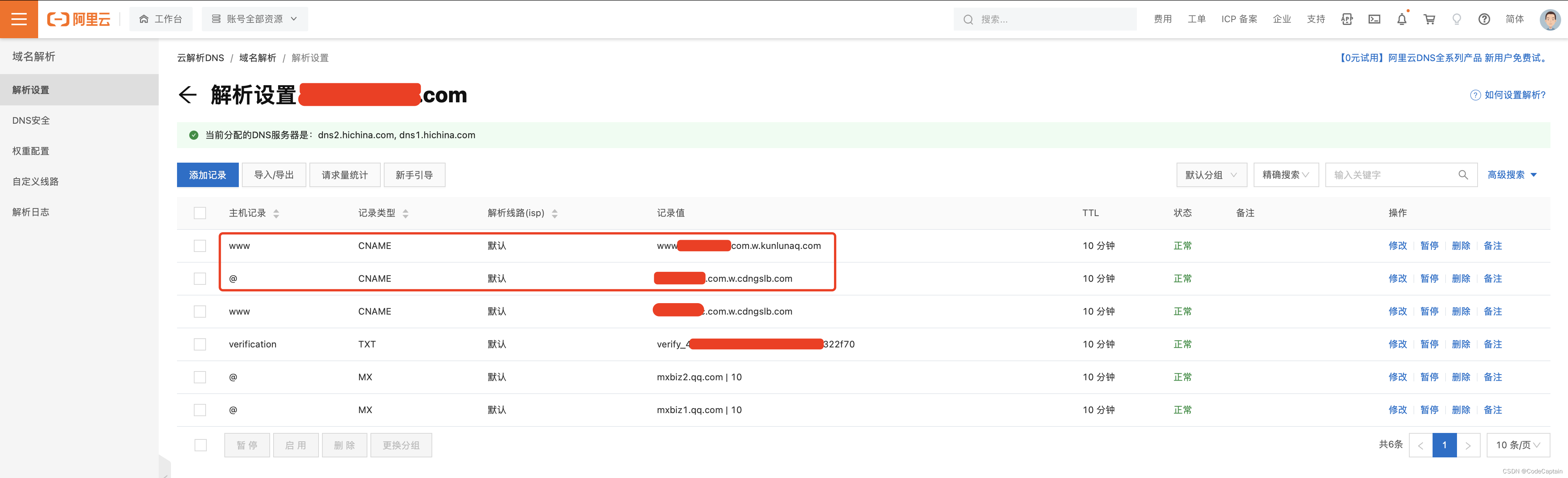Viewport: 1568px width, 478px height.
Task: Click 云解析DNS breadcrumb link
Action: pyautogui.click(x=200, y=58)
